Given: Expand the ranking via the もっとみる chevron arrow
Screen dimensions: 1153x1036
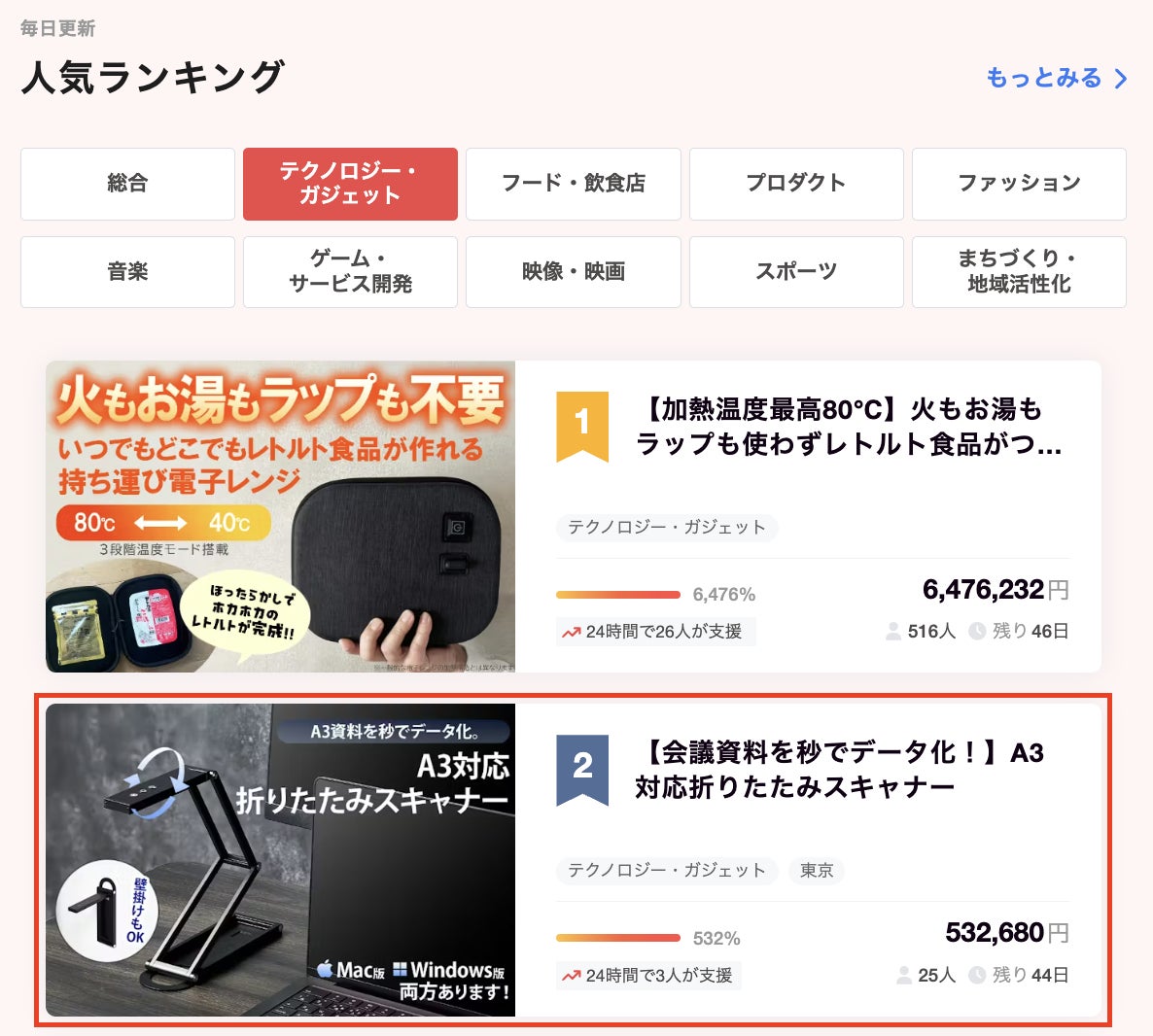Looking at the screenshot, I should (1120, 78).
